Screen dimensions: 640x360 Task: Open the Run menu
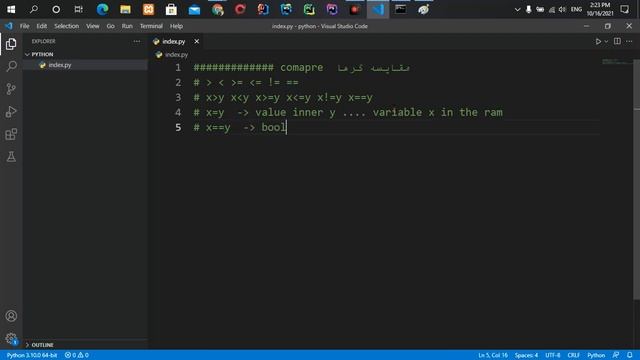(x=127, y=26)
